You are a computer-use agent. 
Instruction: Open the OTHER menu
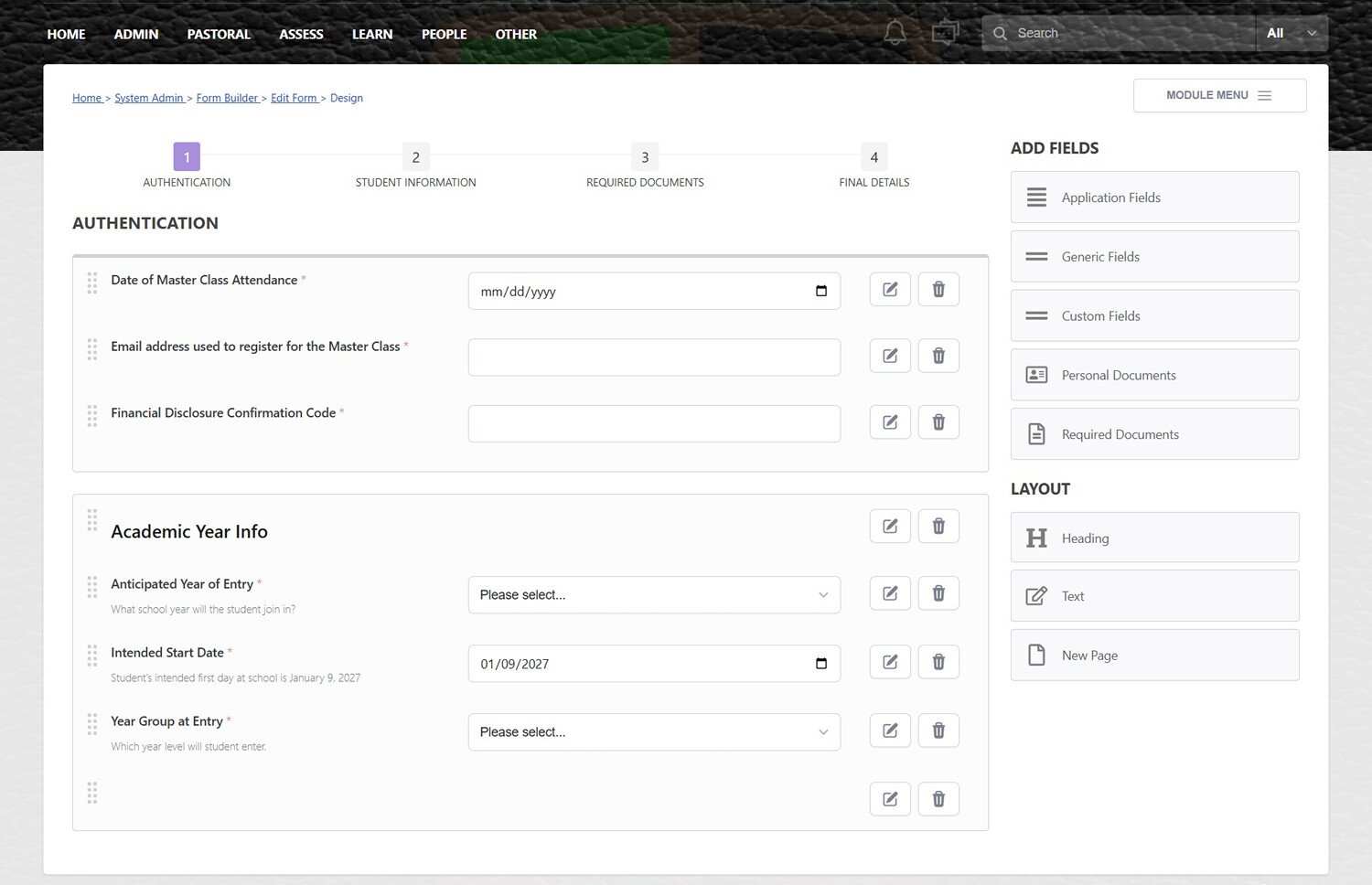click(516, 34)
